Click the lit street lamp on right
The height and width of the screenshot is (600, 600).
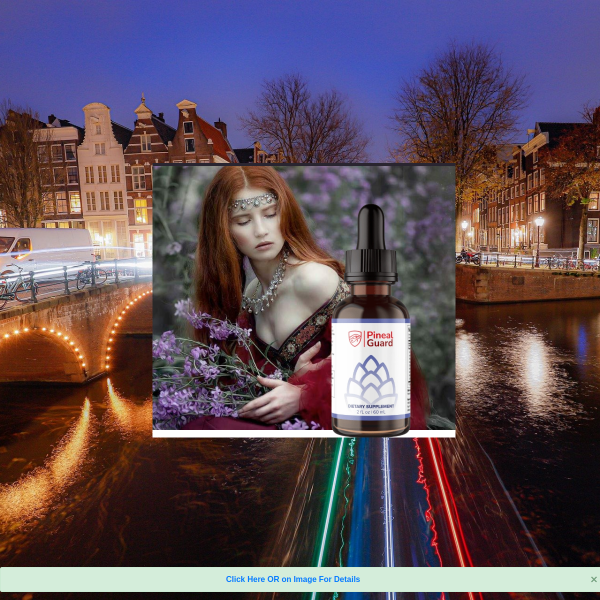tap(539, 225)
